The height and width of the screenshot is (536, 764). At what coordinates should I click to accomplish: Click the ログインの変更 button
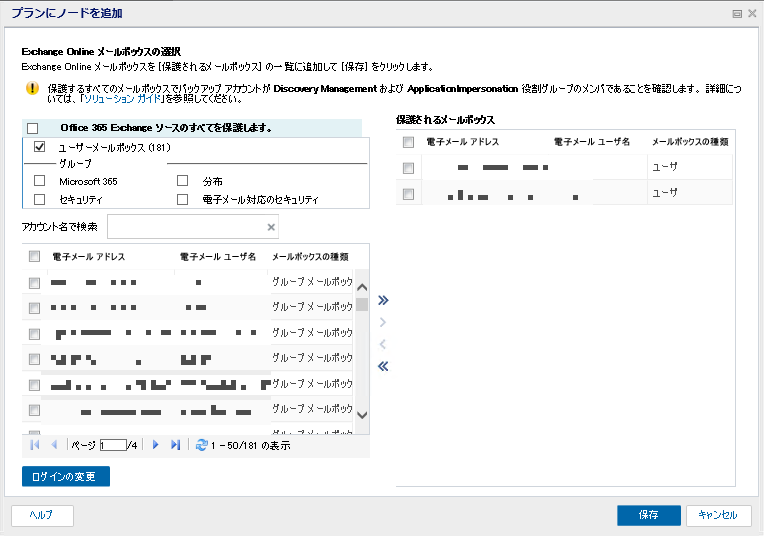tap(66, 477)
